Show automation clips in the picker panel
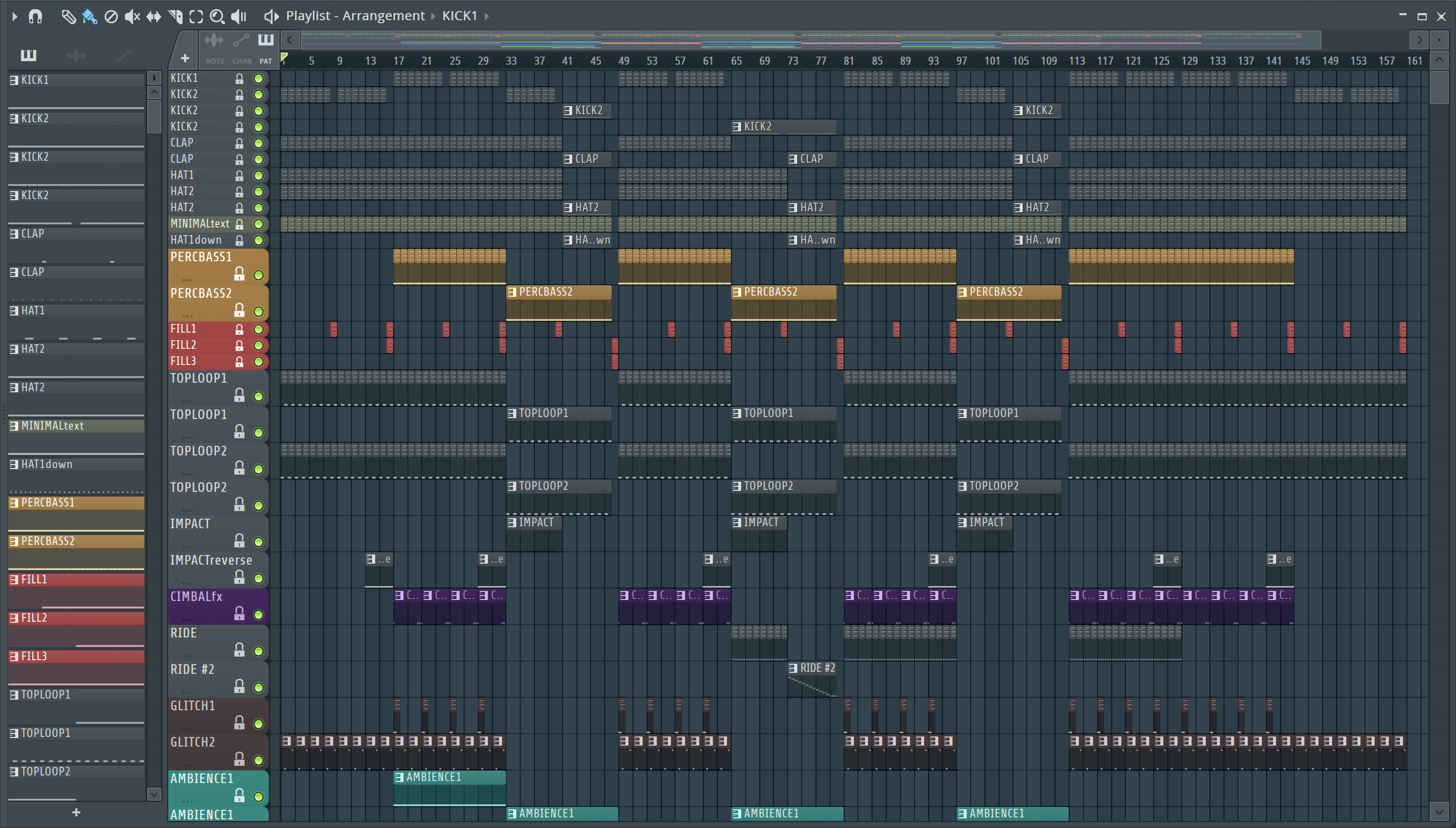The image size is (1456, 828). [x=123, y=55]
